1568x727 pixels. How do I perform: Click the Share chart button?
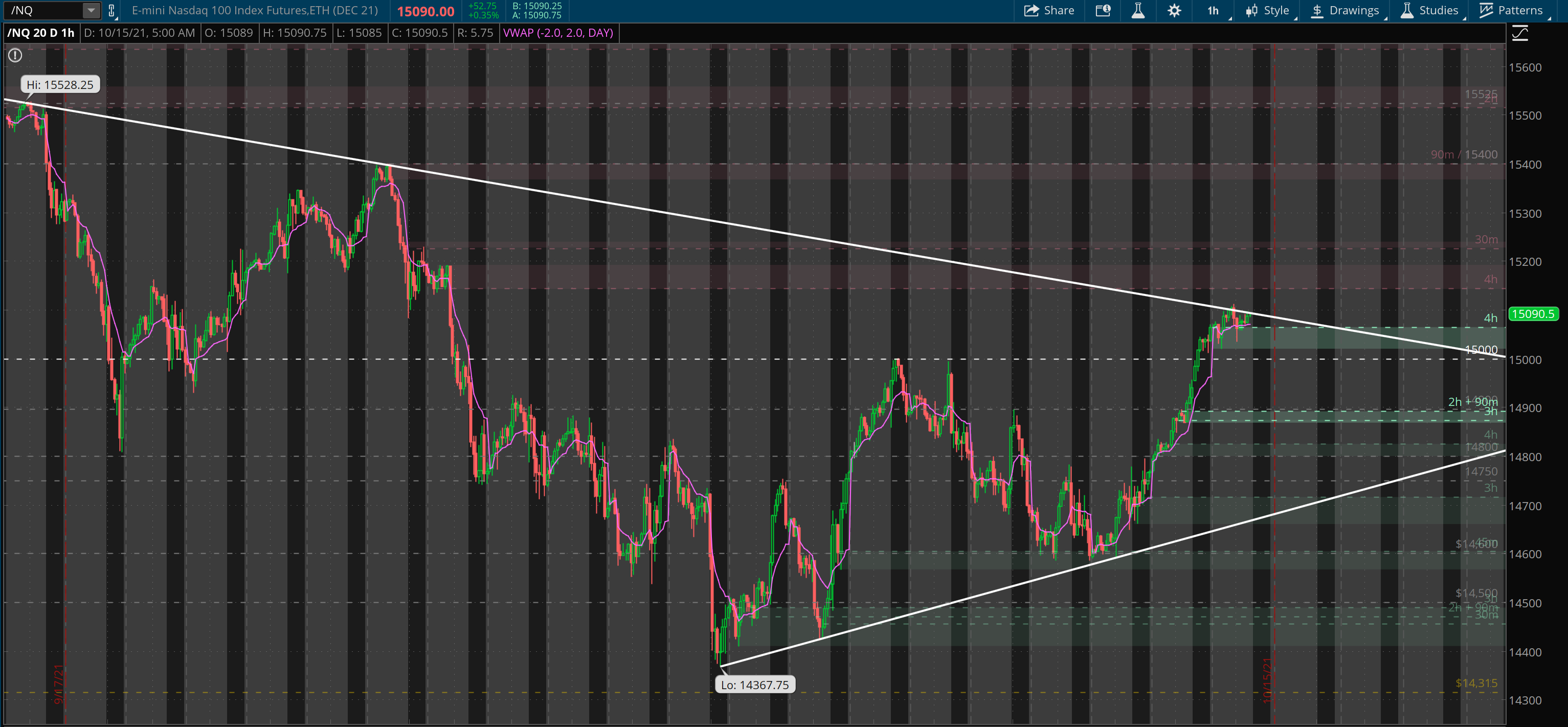pos(1049,10)
